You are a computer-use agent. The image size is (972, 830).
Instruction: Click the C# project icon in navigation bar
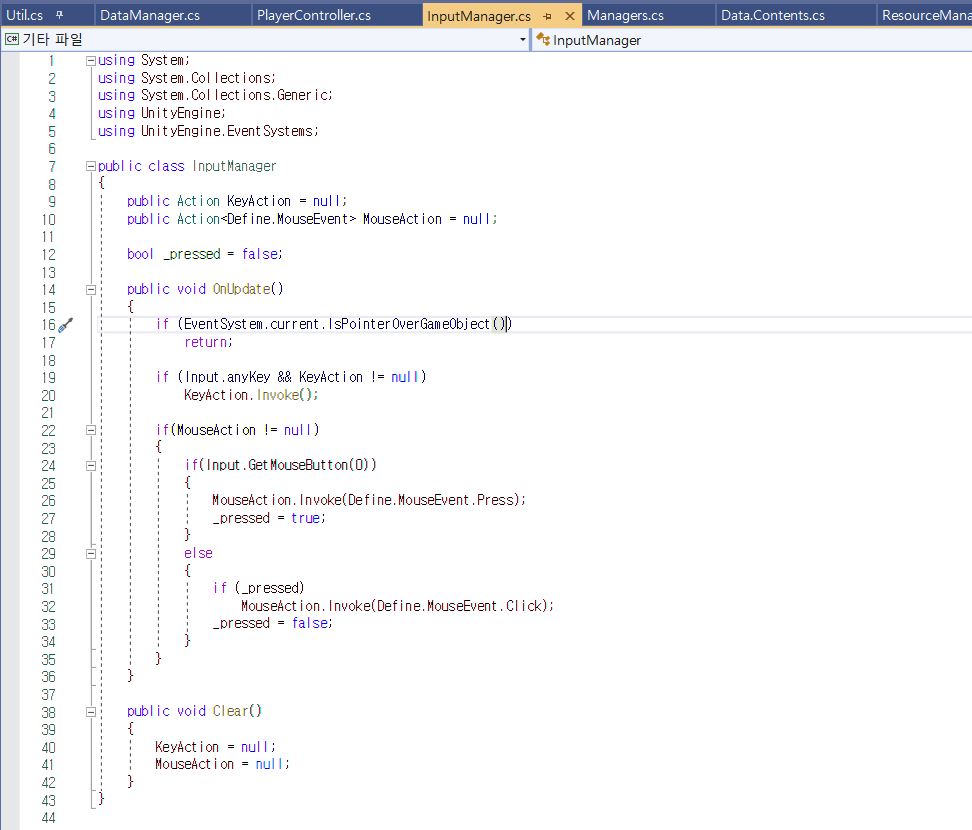click(x=12, y=40)
